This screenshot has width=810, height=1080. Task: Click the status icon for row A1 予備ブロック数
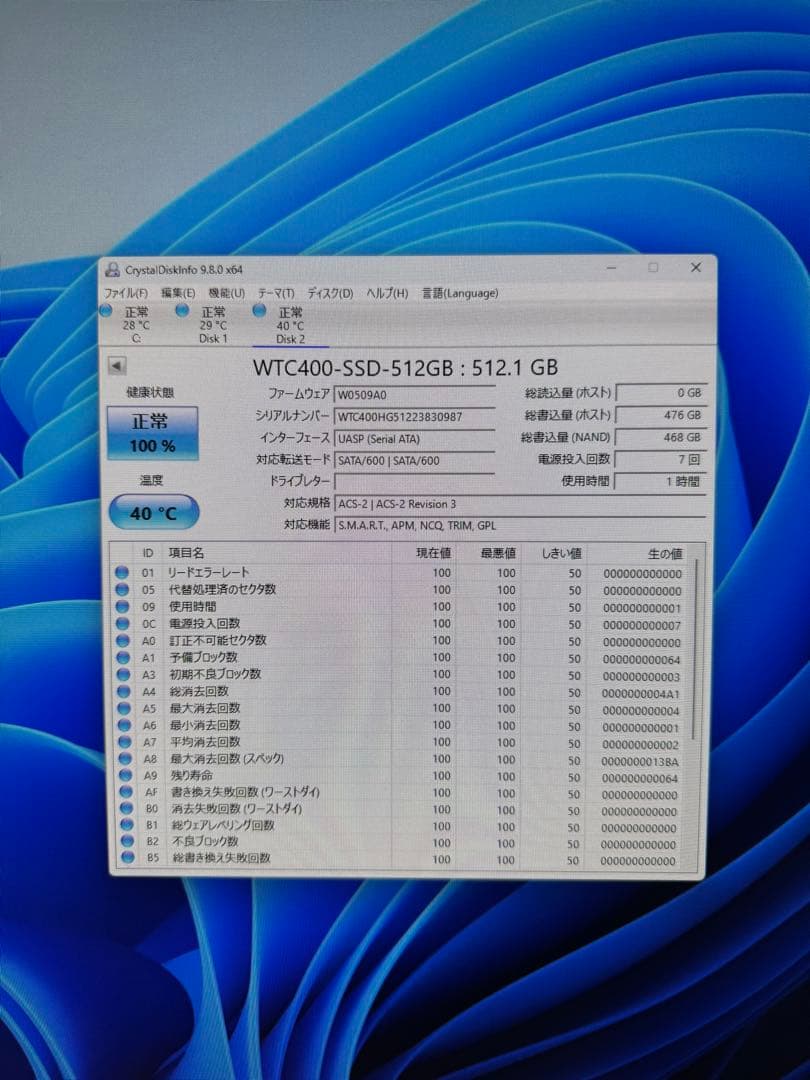point(123,657)
